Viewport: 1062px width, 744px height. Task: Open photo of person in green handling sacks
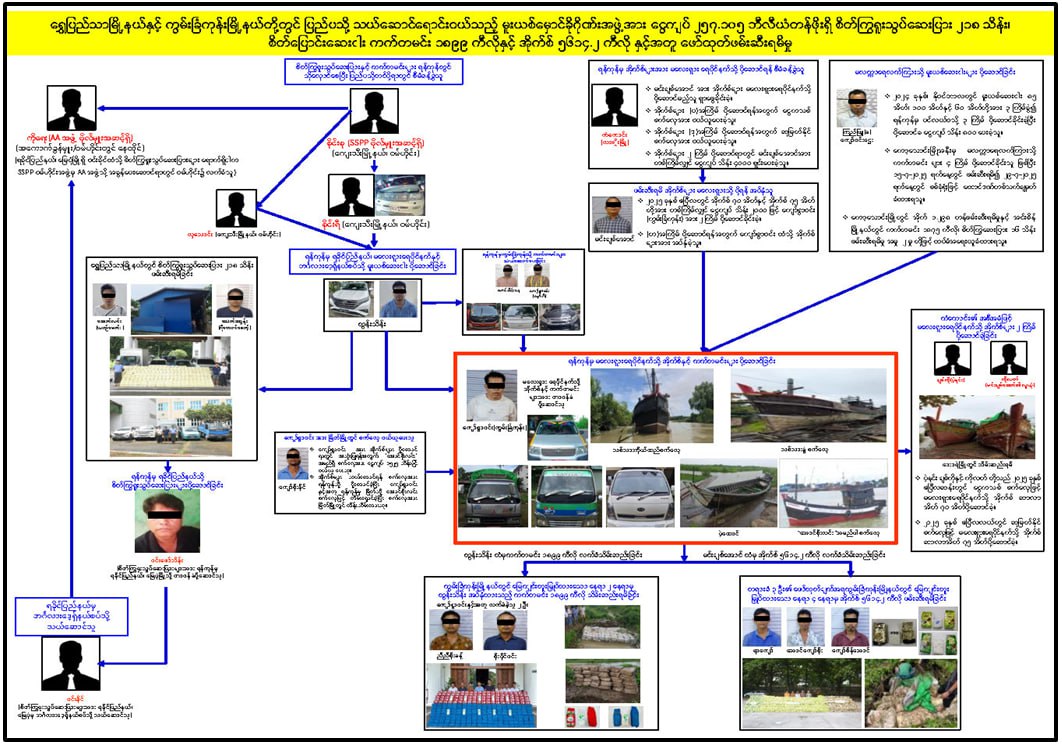pyautogui.click(x=911, y=694)
